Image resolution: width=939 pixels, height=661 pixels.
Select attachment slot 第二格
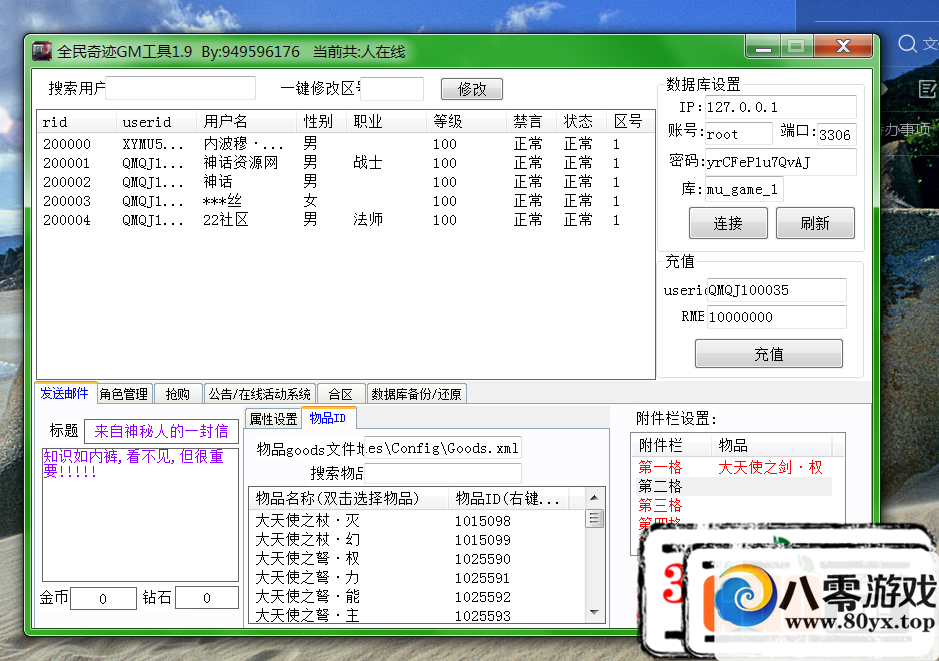tap(732, 486)
